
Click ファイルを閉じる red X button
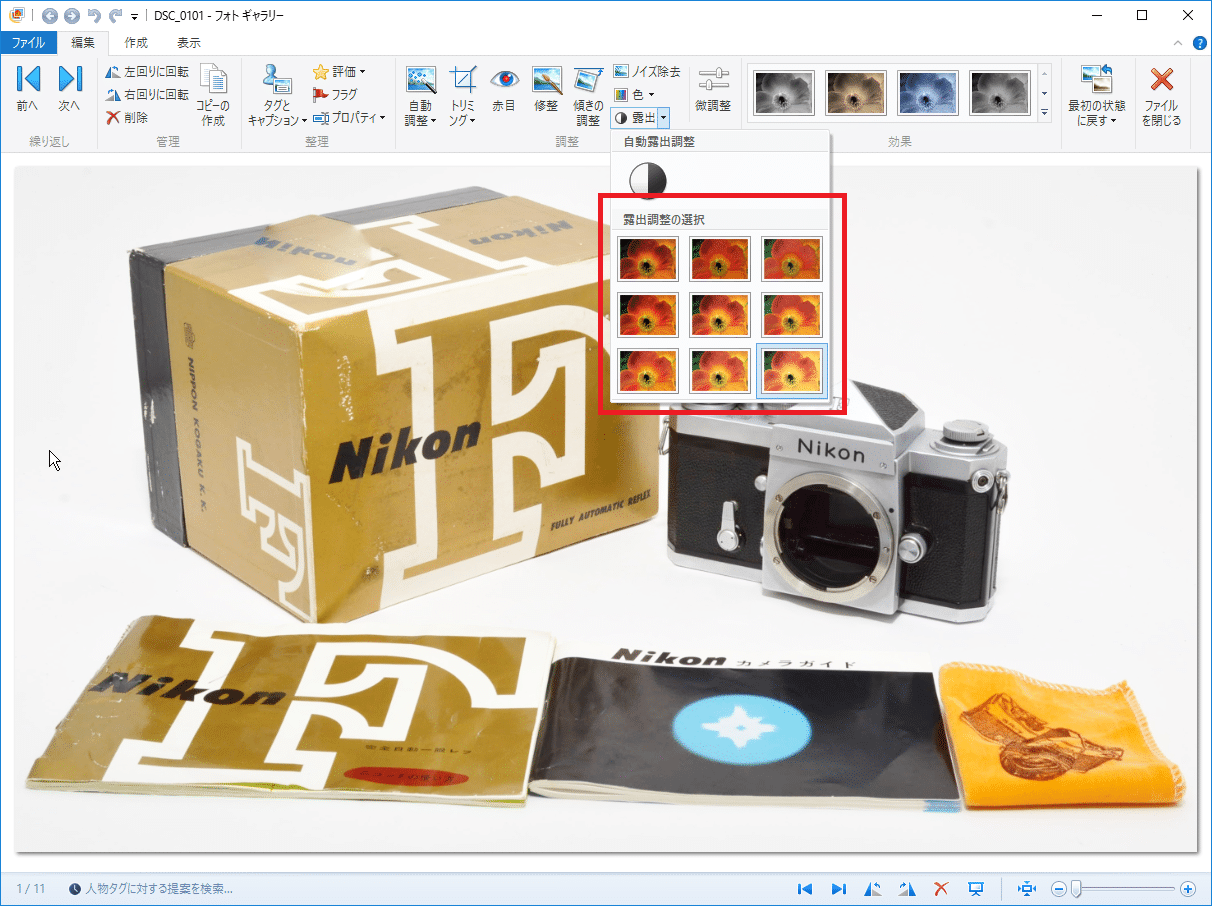[1162, 95]
